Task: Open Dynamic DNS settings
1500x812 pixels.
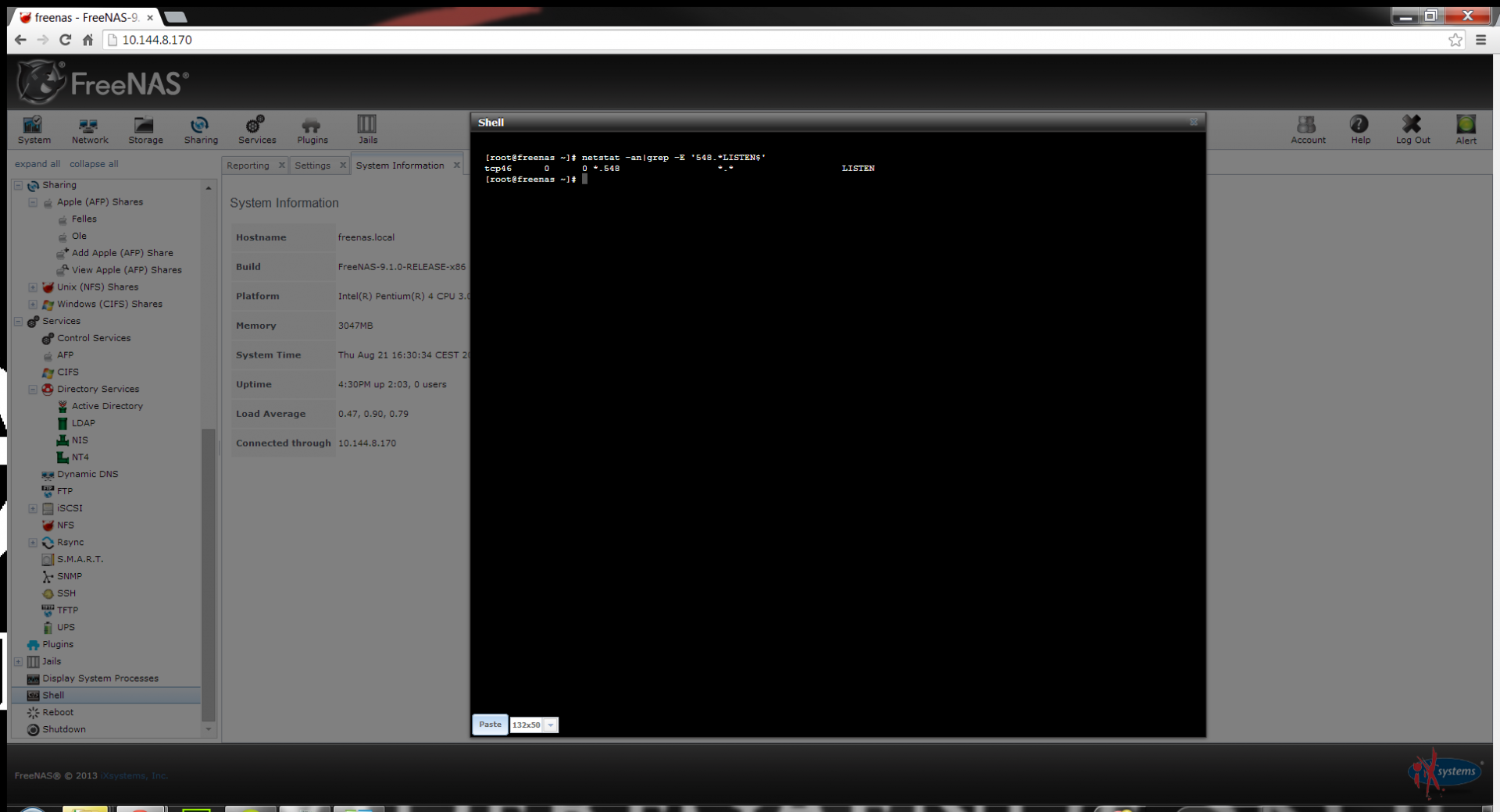Action: click(x=87, y=474)
